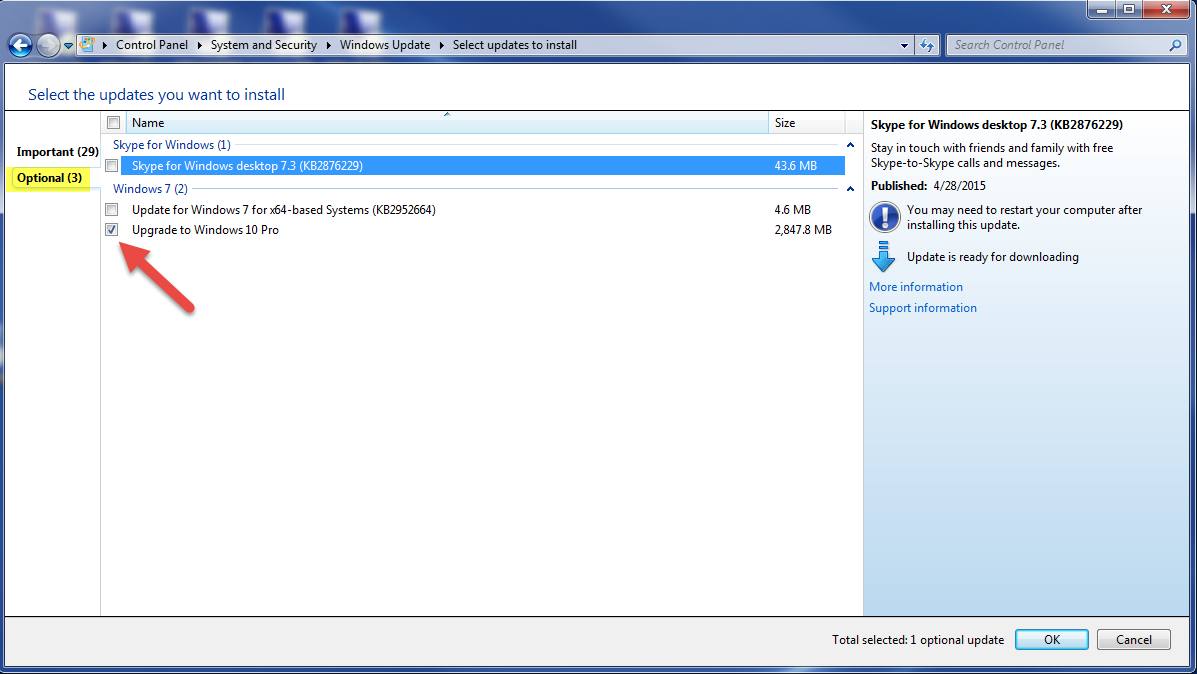This screenshot has width=1197, height=674.
Task: Expand arrow after System and Security breadcrumb
Action: tap(328, 45)
